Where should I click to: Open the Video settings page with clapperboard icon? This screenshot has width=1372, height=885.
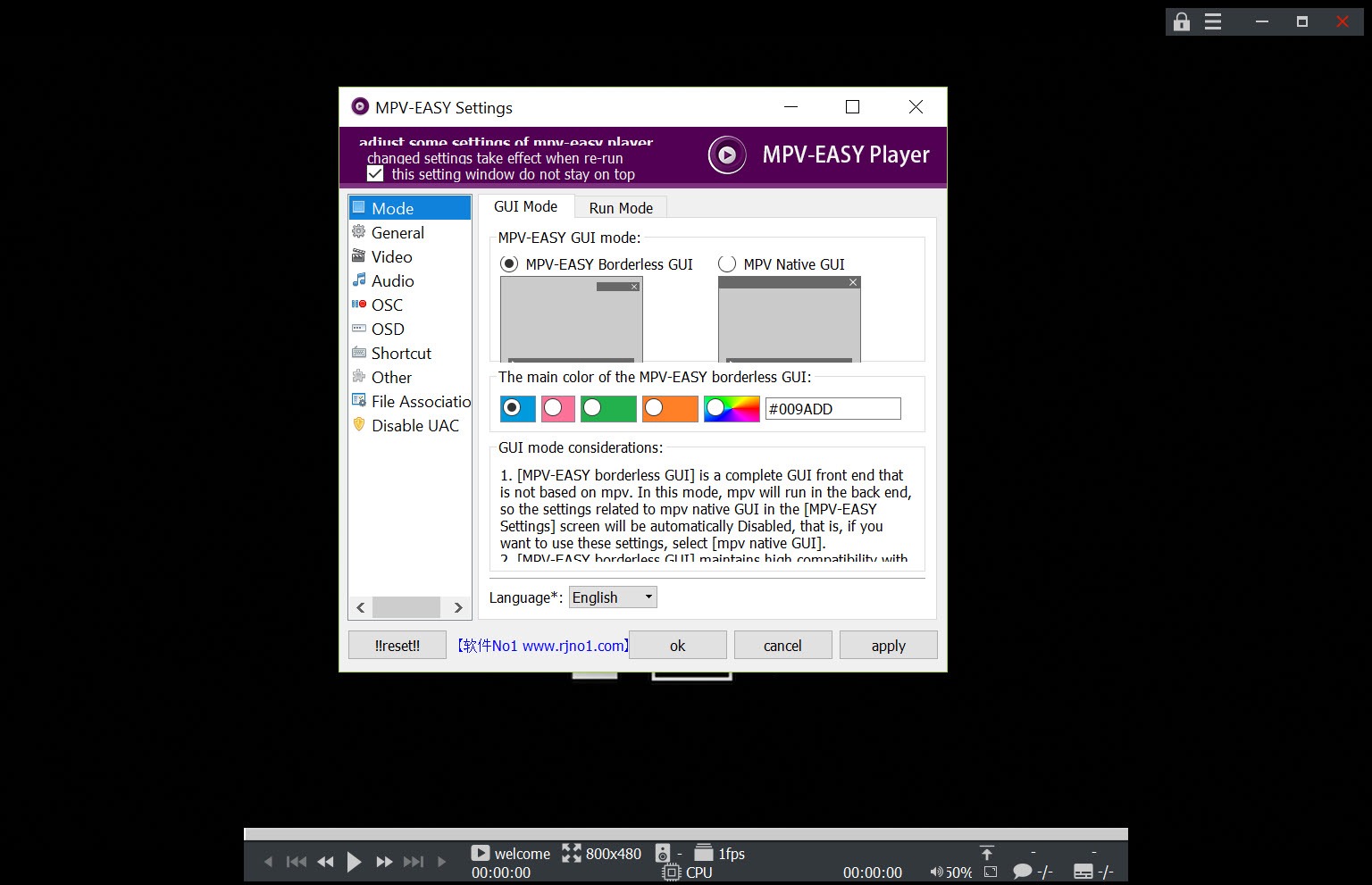tap(390, 256)
